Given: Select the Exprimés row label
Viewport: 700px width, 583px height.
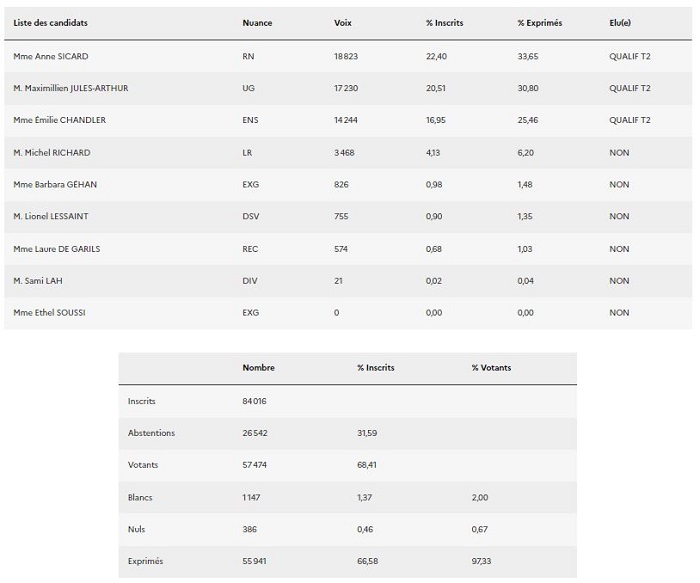Looking at the screenshot, I should click(x=145, y=561).
